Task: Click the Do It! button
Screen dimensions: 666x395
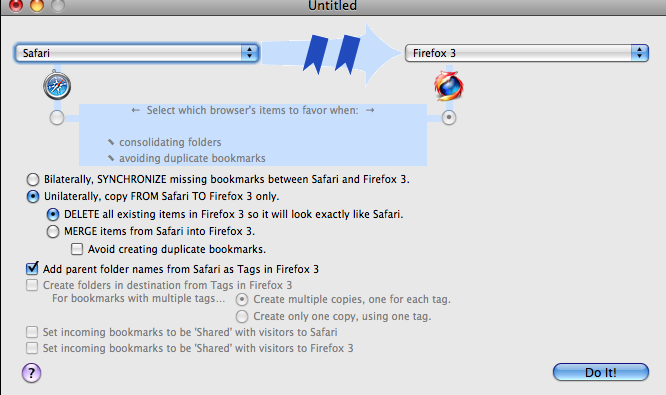Action: tap(601, 372)
